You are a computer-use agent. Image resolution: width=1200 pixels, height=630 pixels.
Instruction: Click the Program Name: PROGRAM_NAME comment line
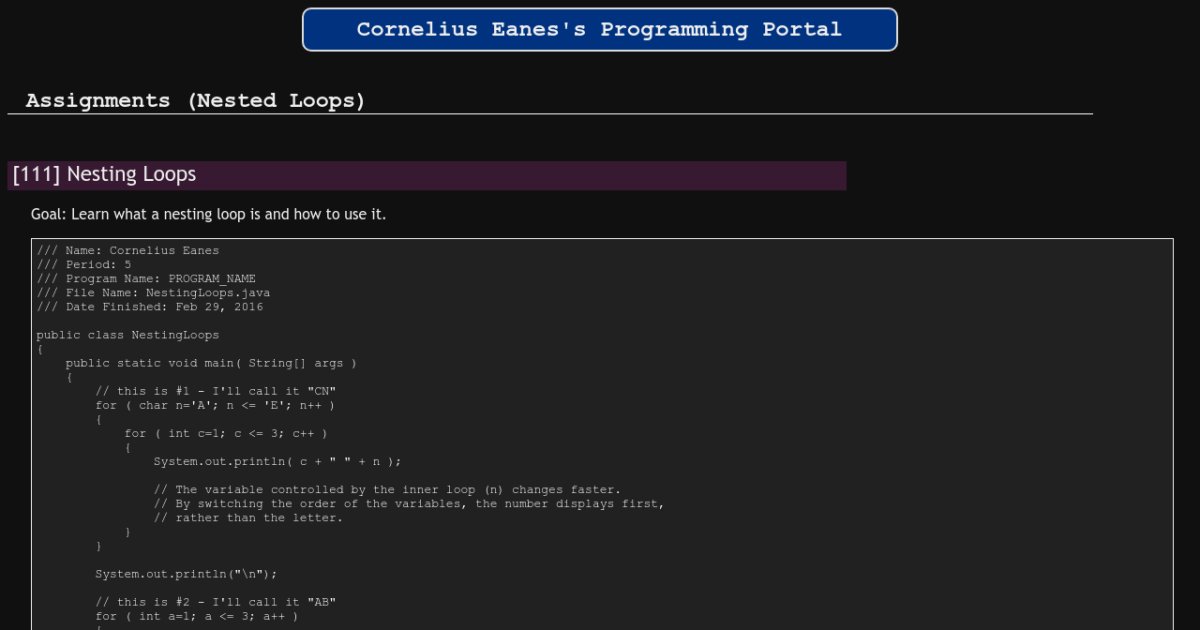pyautogui.click(x=146, y=279)
